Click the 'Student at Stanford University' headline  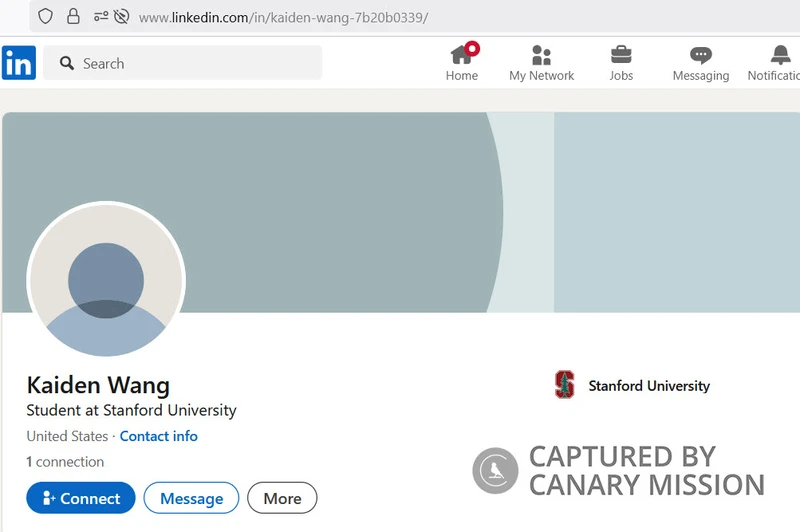(x=132, y=410)
